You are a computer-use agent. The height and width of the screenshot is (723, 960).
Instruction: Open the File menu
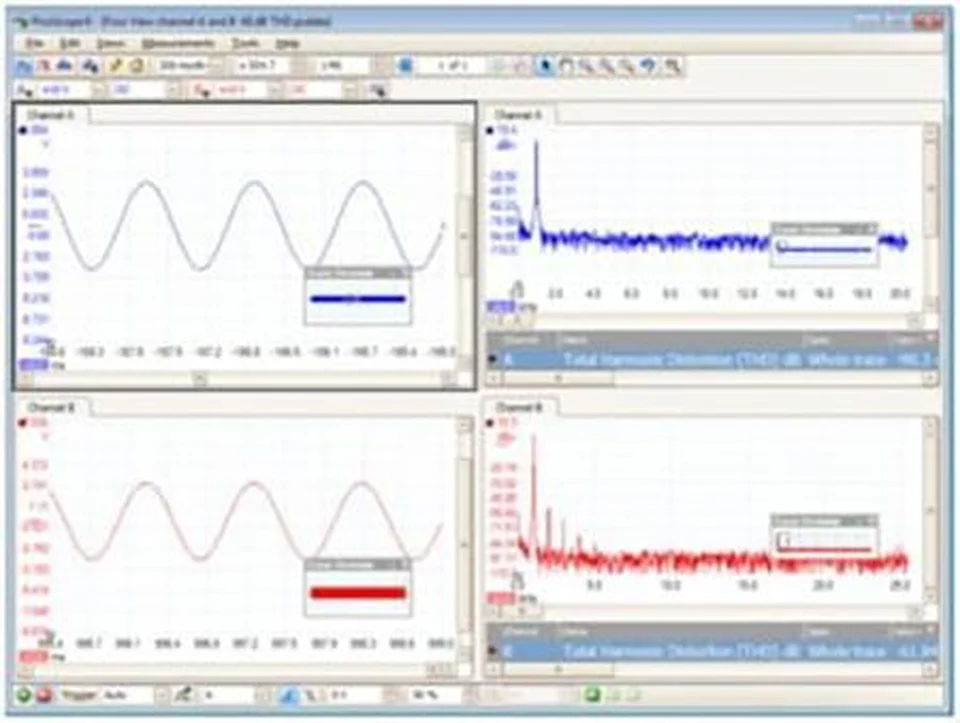coord(35,44)
